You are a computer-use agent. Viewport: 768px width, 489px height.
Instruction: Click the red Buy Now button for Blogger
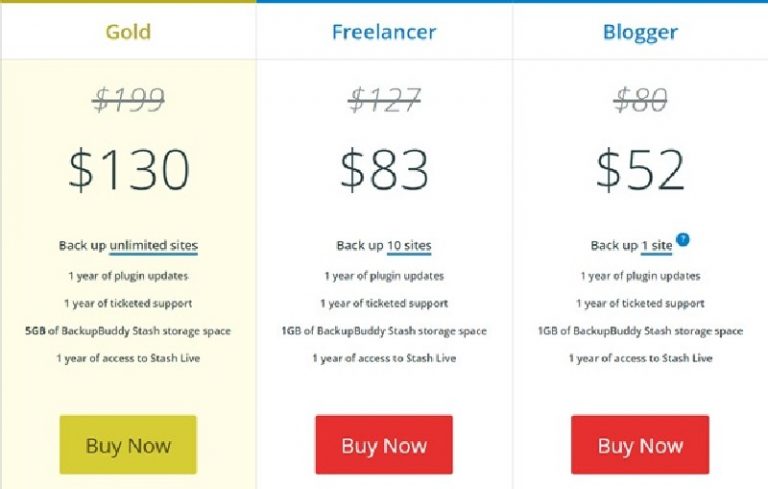[x=640, y=445]
